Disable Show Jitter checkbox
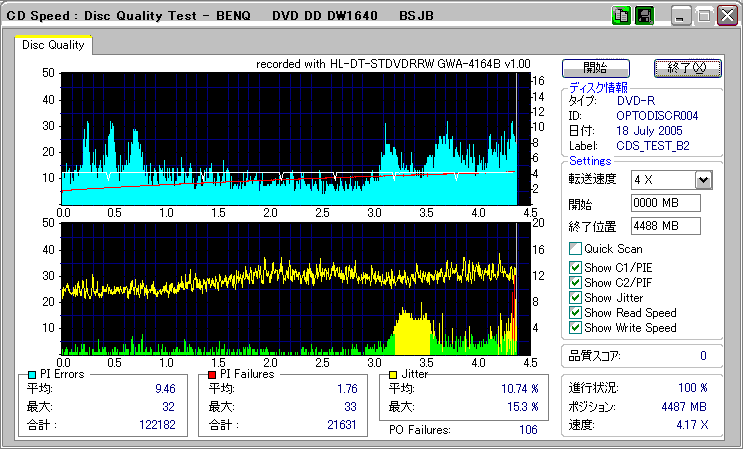The image size is (743, 449). (575, 297)
